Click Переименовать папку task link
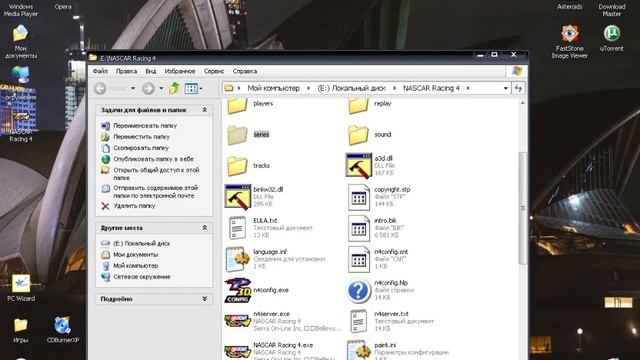The height and width of the screenshot is (360, 640). coord(145,126)
